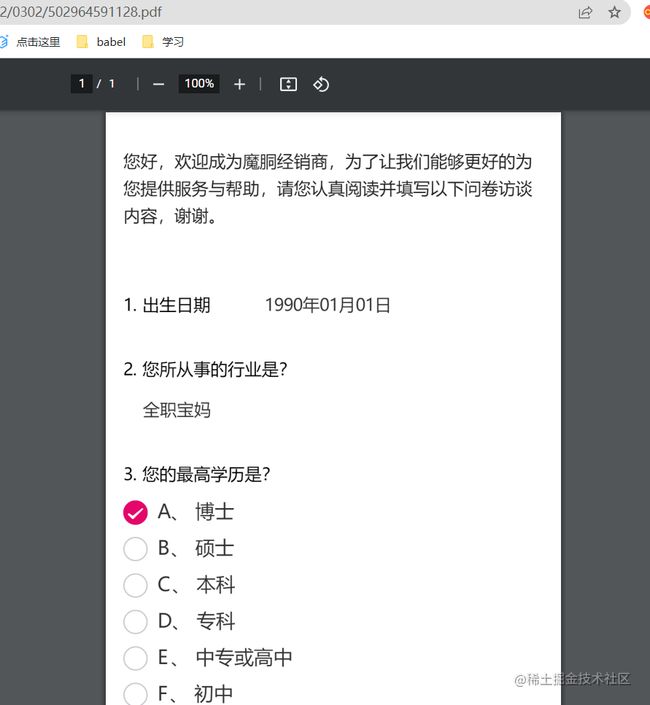Bookmark this page with the star icon
This screenshot has height=705, width=650.
[614, 12]
